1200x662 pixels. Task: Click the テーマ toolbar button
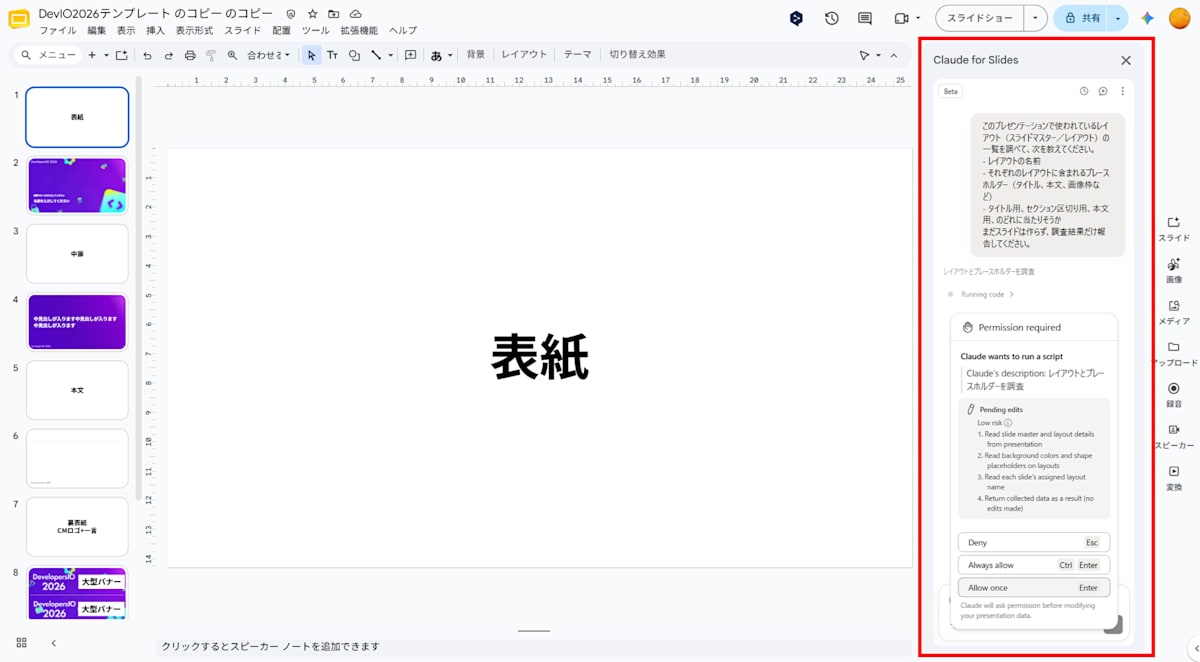click(577, 55)
